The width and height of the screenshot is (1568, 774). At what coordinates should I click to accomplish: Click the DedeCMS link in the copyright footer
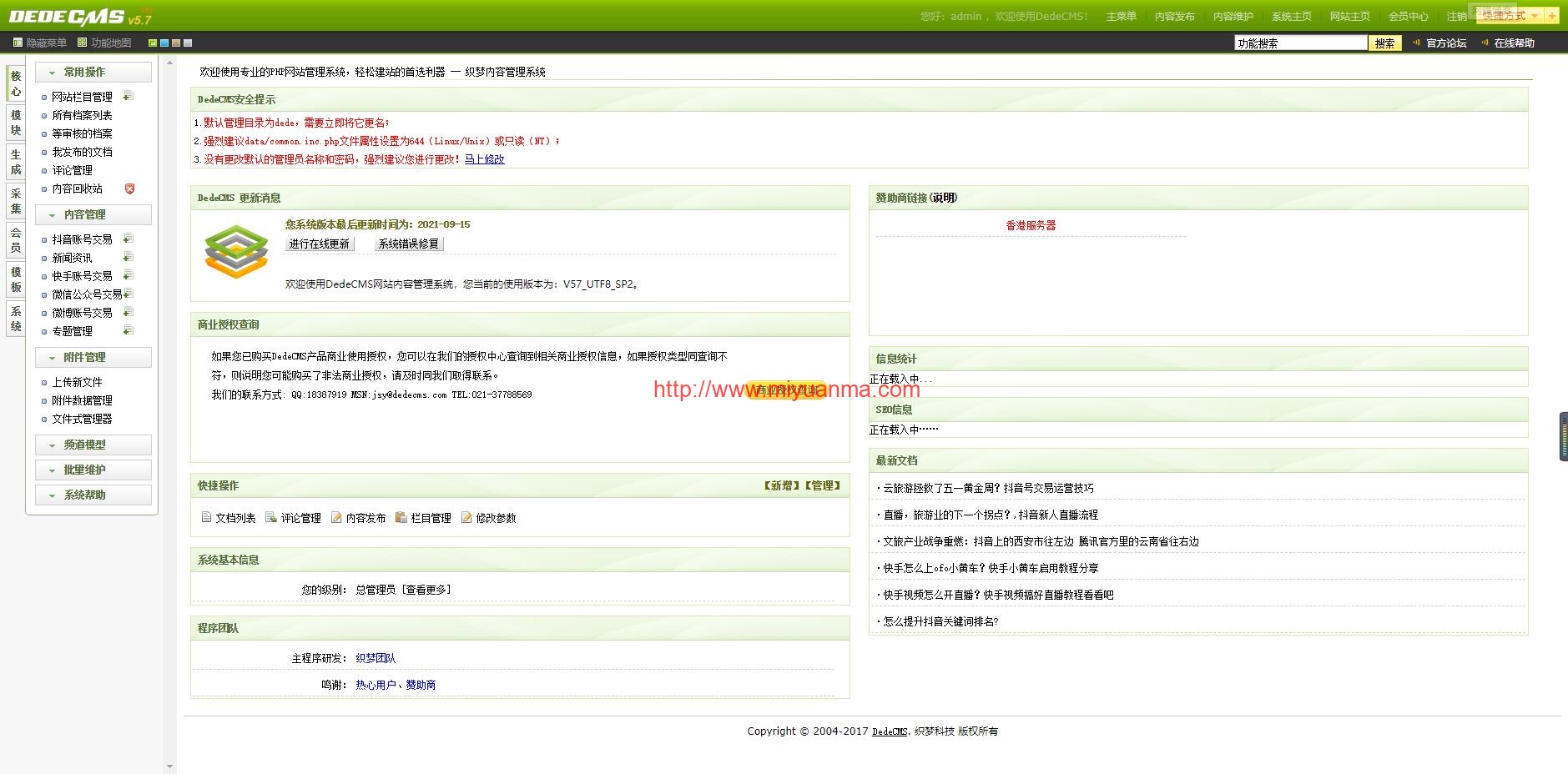point(890,731)
